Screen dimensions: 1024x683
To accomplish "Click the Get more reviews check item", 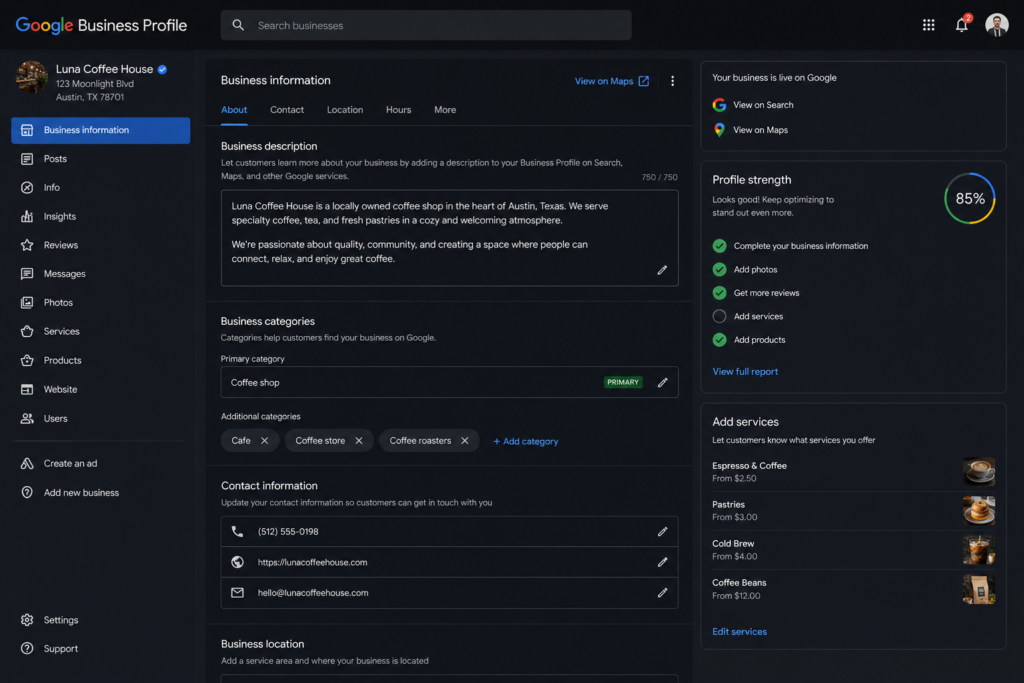I will (756, 293).
